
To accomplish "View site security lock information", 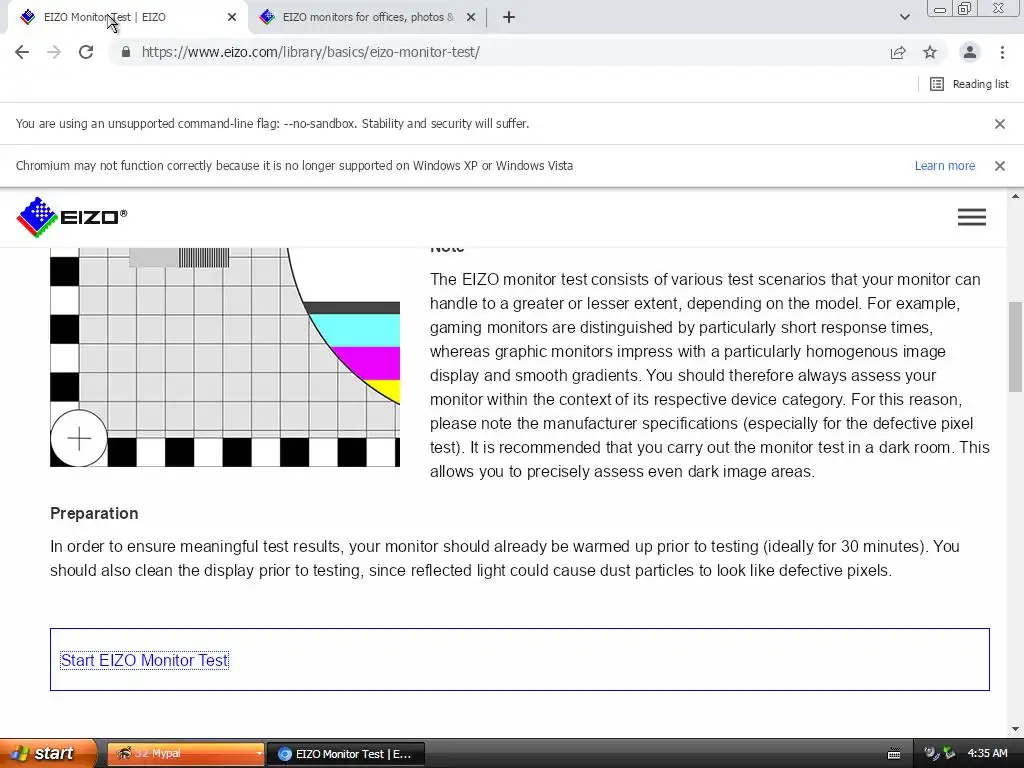I will pyautogui.click(x=126, y=52).
